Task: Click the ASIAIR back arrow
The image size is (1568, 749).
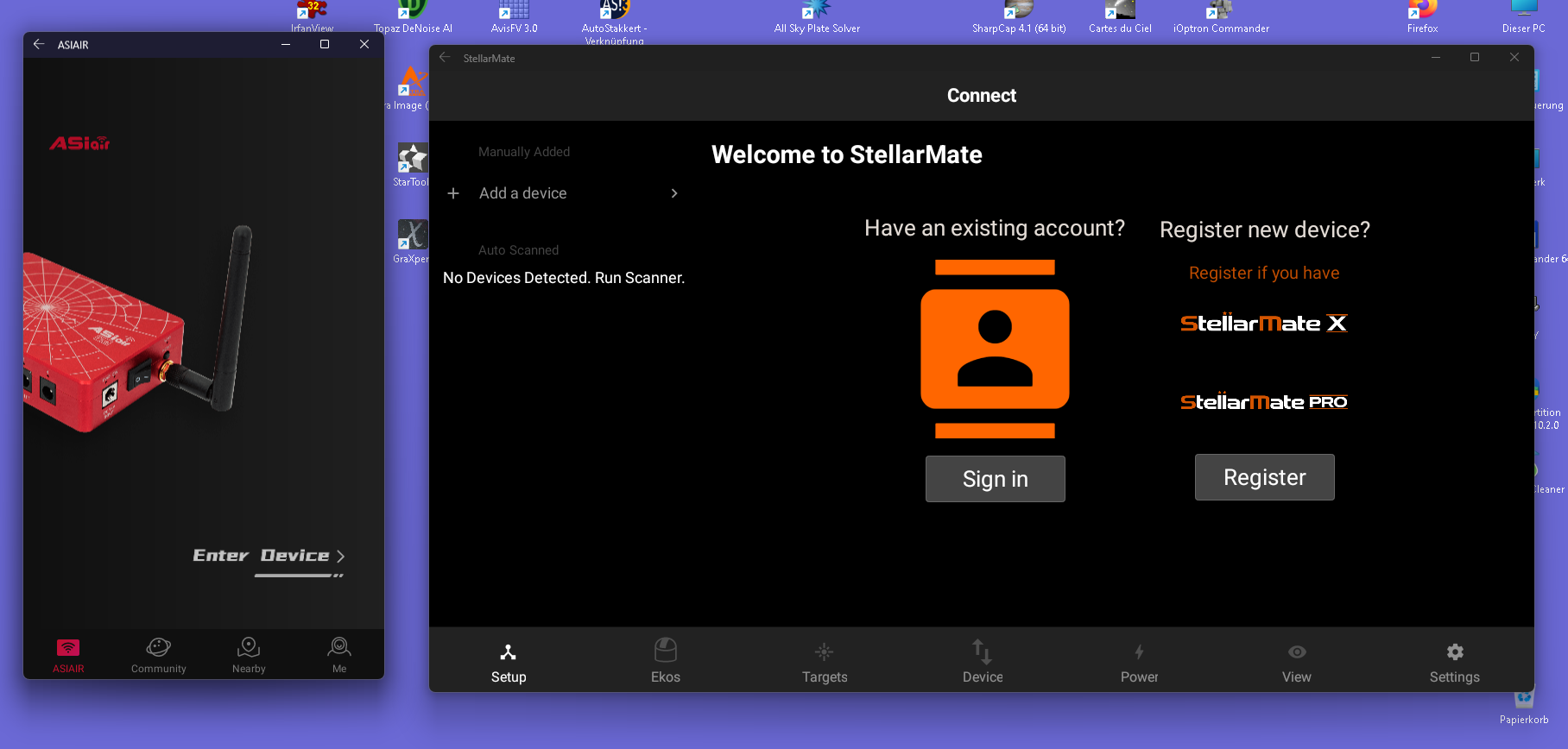Action: point(39,44)
